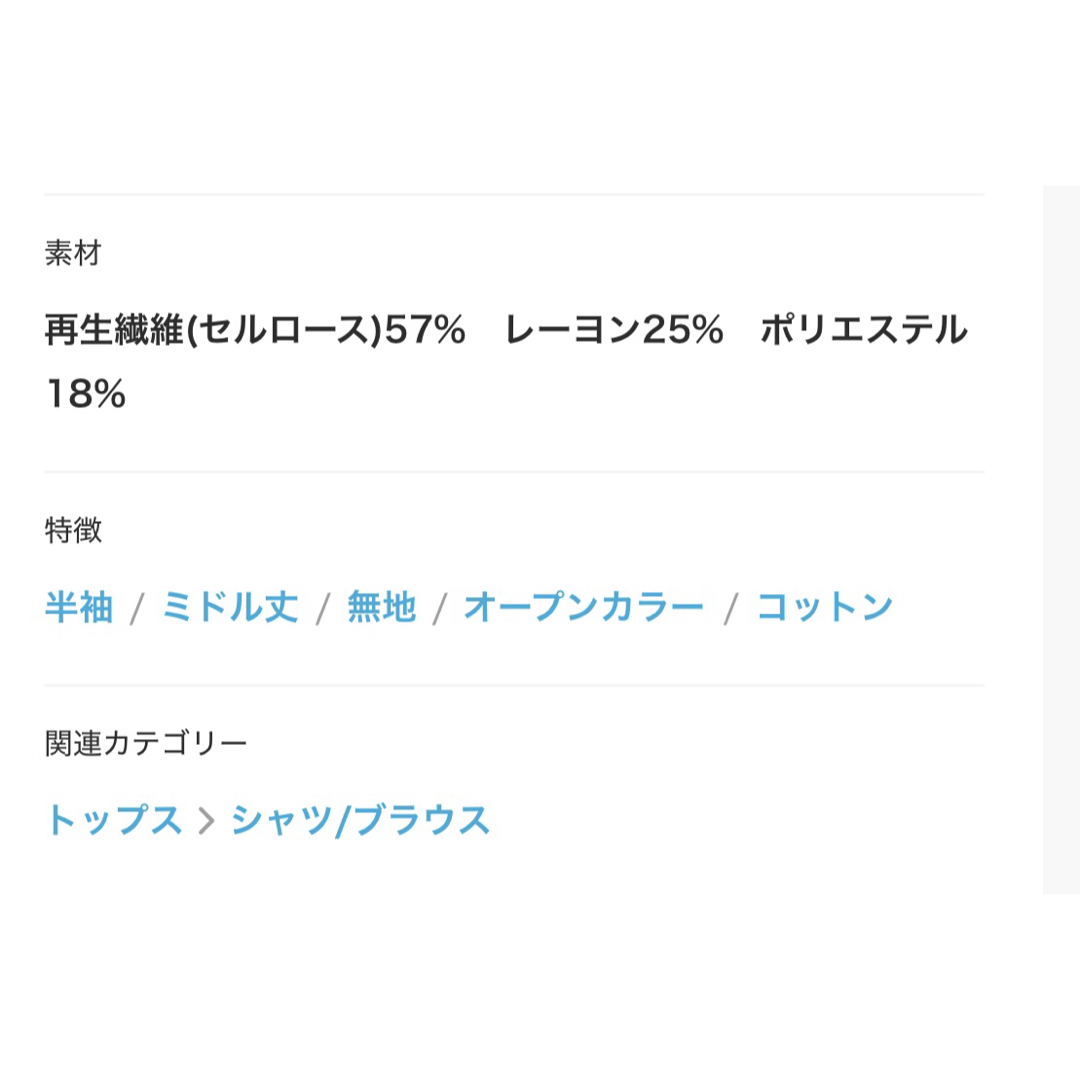This screenshot has height=1080, width=1080.
Task: Select the ミドル丈 feature tag
Action: tap(230, 607)
